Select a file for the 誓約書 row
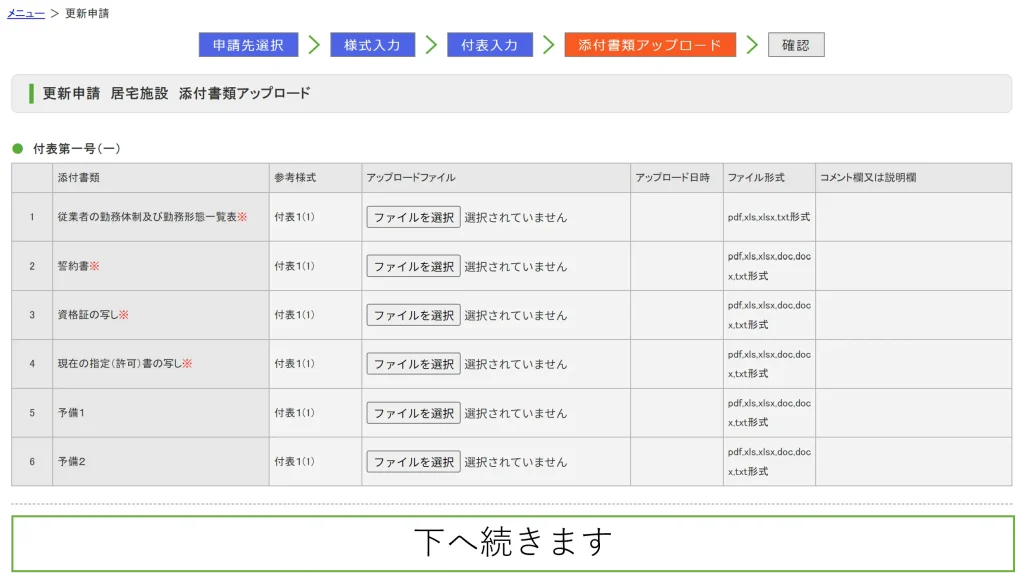Screen dimensions: 1024x584 point(412,265)
